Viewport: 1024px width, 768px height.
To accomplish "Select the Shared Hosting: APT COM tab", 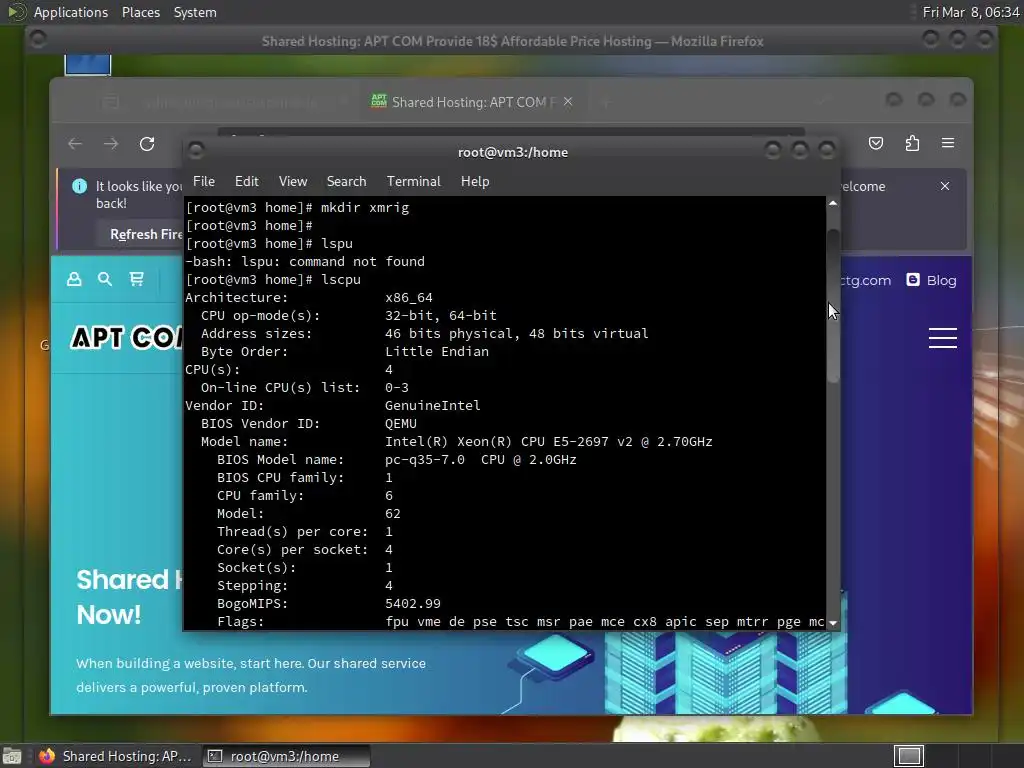I will tap(473, 102).
